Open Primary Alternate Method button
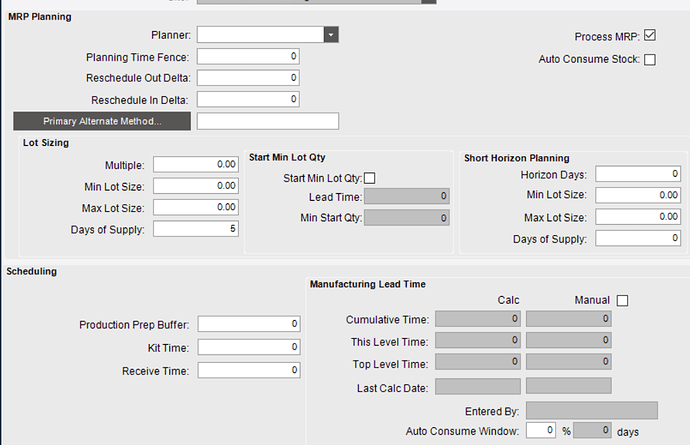 [102, 121]
